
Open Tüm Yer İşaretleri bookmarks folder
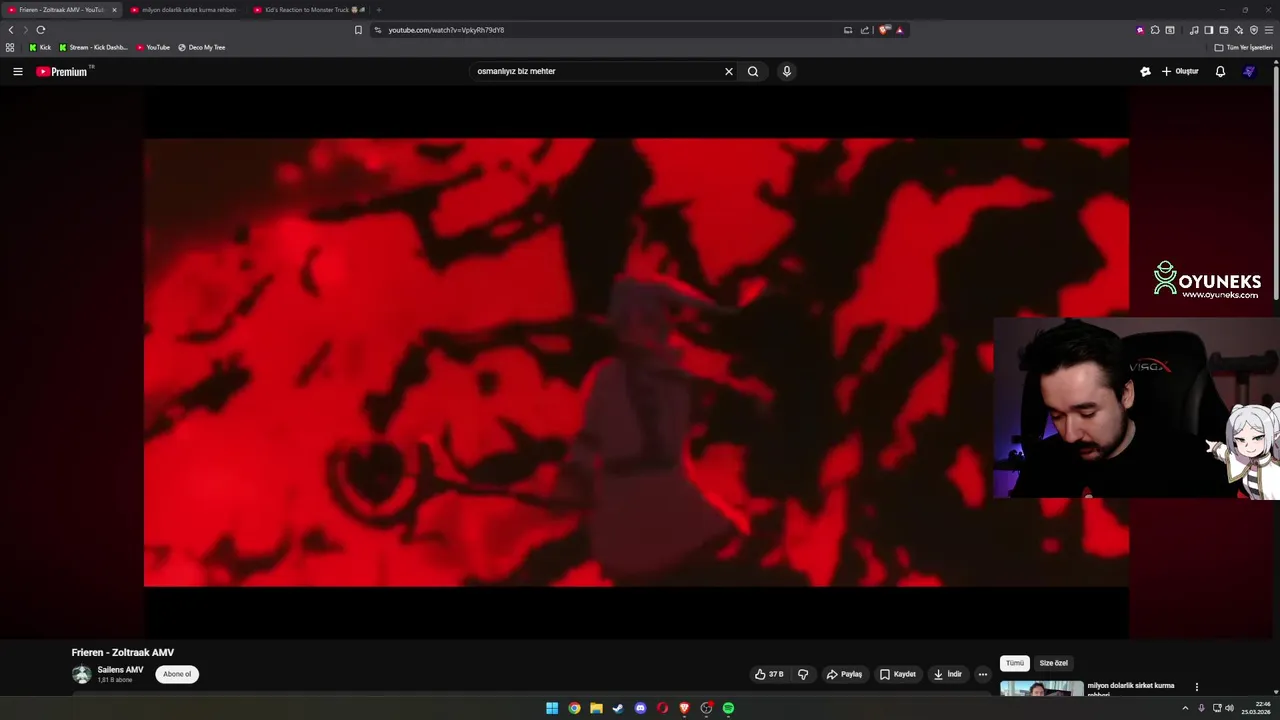[1243, 47]
